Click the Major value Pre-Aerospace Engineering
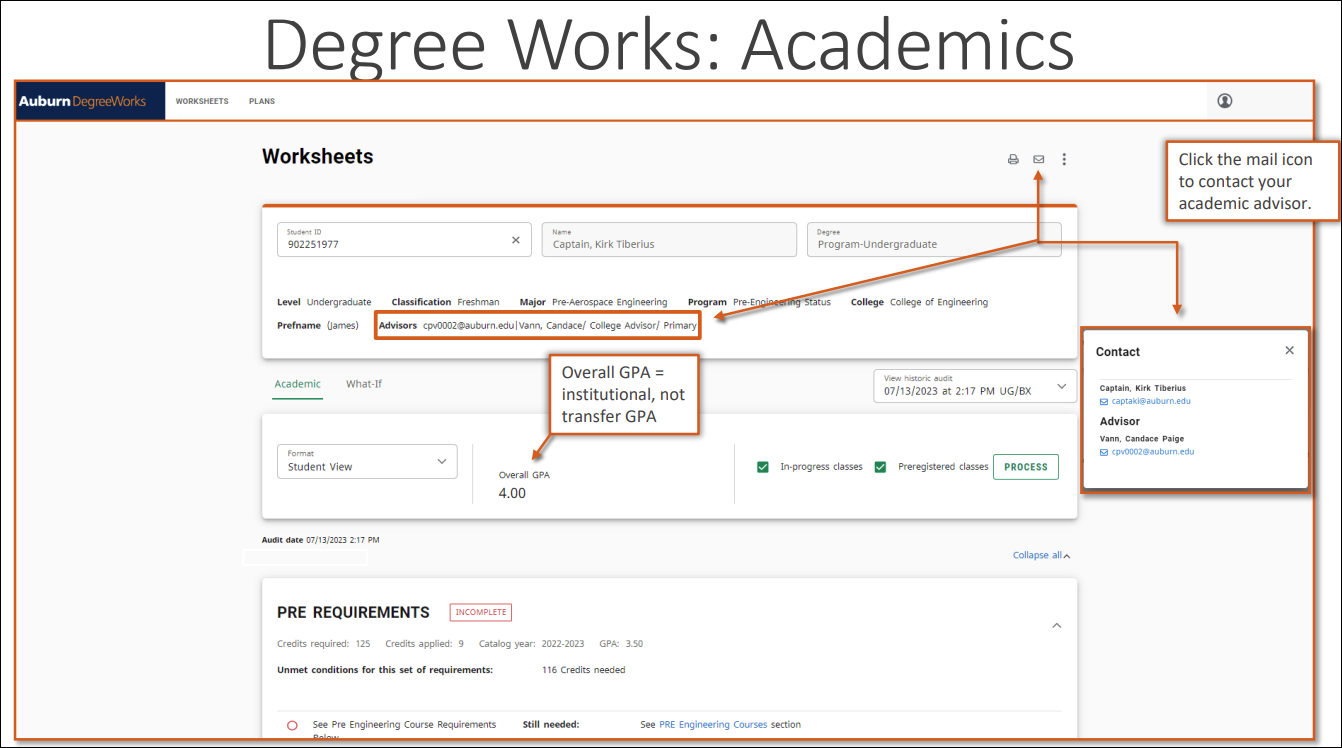This screenshot has width=1342, height=748. click(x=609, y=302)
